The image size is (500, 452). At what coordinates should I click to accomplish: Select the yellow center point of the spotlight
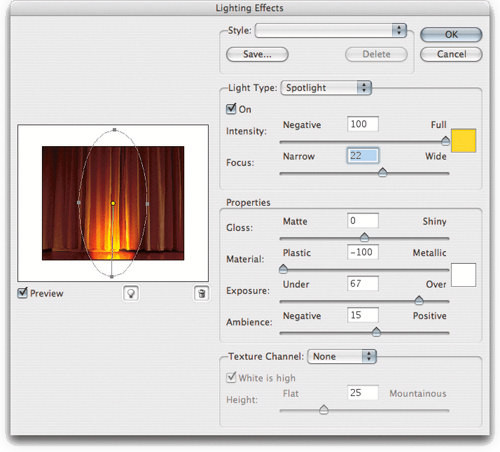point(113,203)
